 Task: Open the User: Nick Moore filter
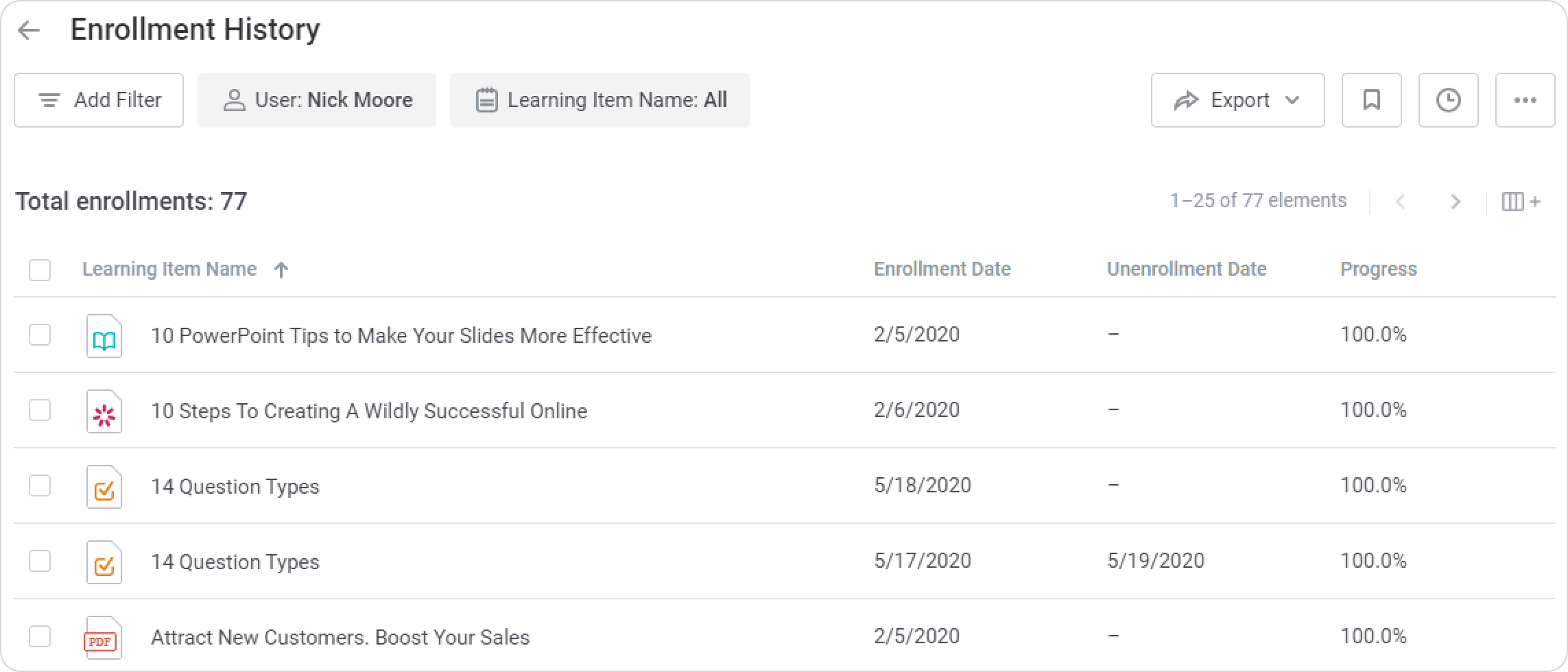(x=317, y=100)
